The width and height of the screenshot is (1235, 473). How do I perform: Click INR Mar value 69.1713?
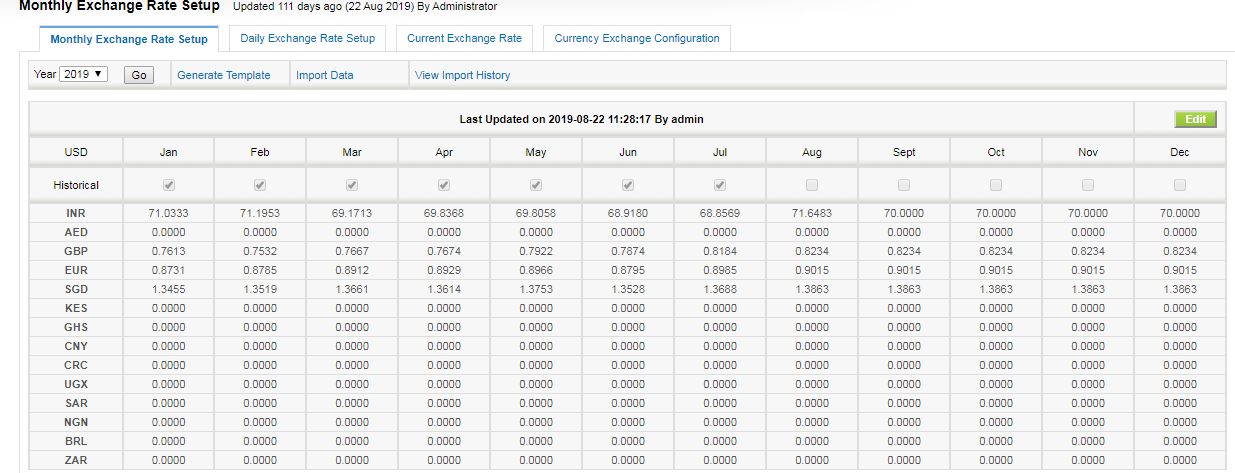(x=352, y=213)
